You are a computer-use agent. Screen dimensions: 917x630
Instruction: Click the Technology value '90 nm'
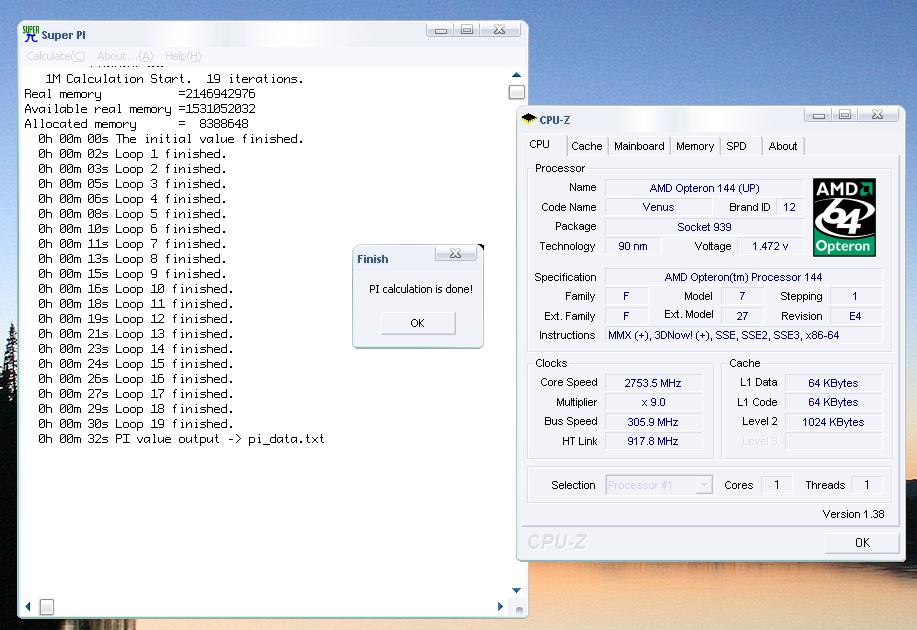[633, 246]
